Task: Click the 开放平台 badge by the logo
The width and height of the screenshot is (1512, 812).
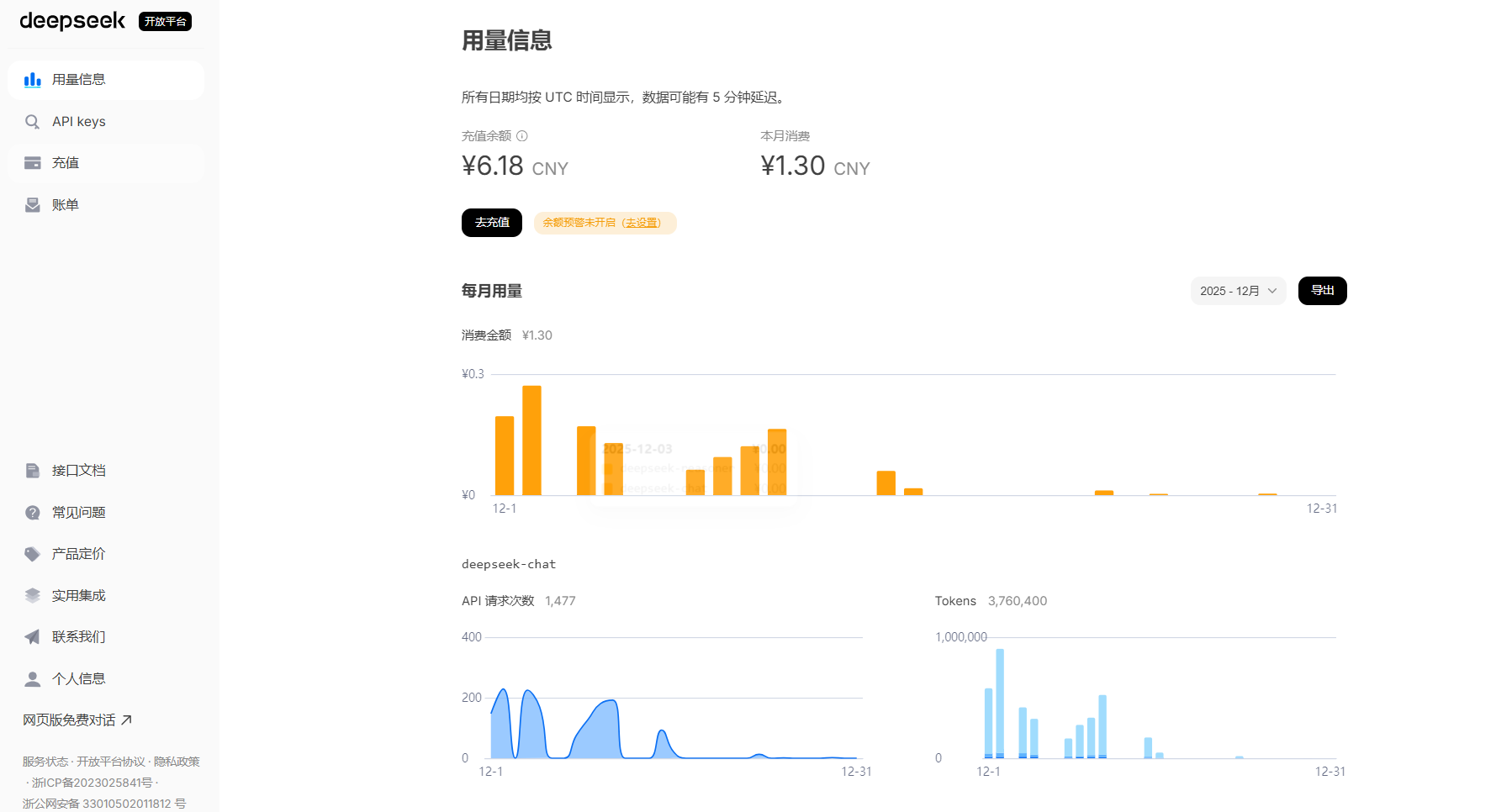Action: [165, 22]
